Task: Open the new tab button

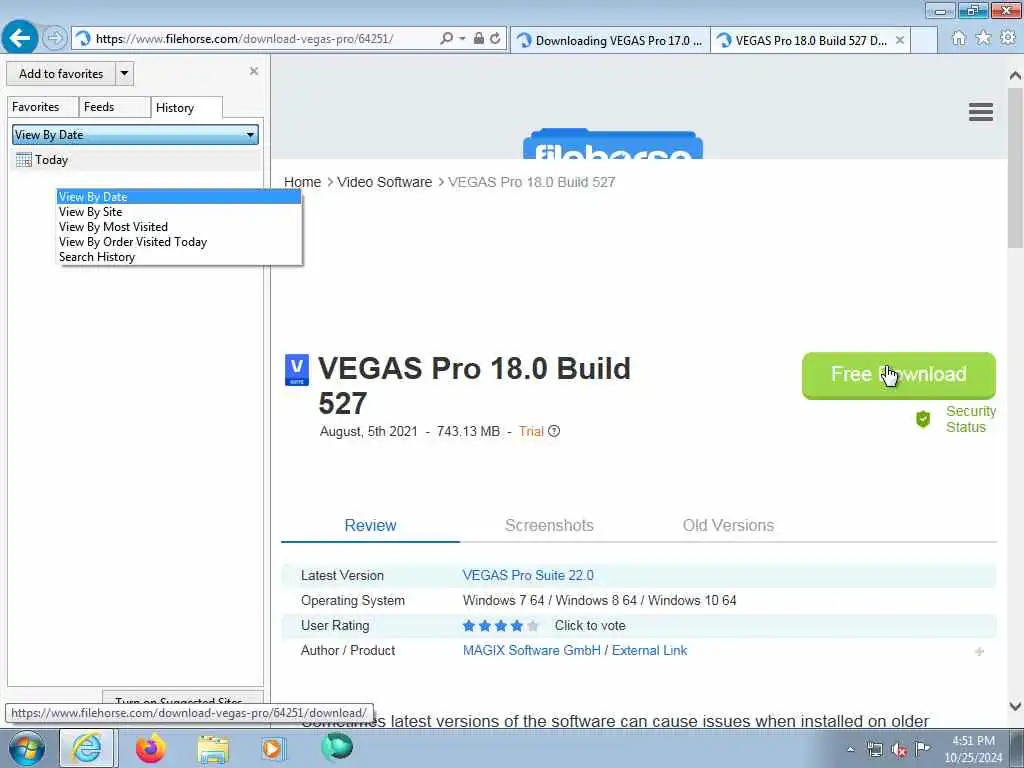Action: [x=923, y=40]
